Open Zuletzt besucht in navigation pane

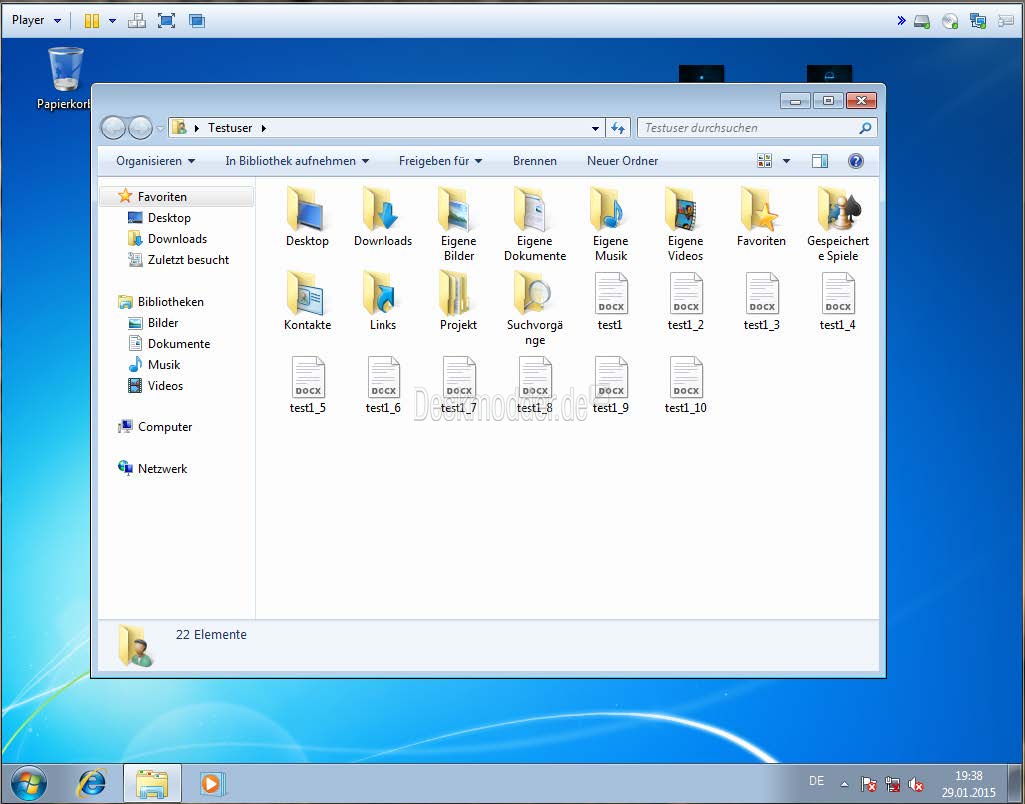coord(188,260)
